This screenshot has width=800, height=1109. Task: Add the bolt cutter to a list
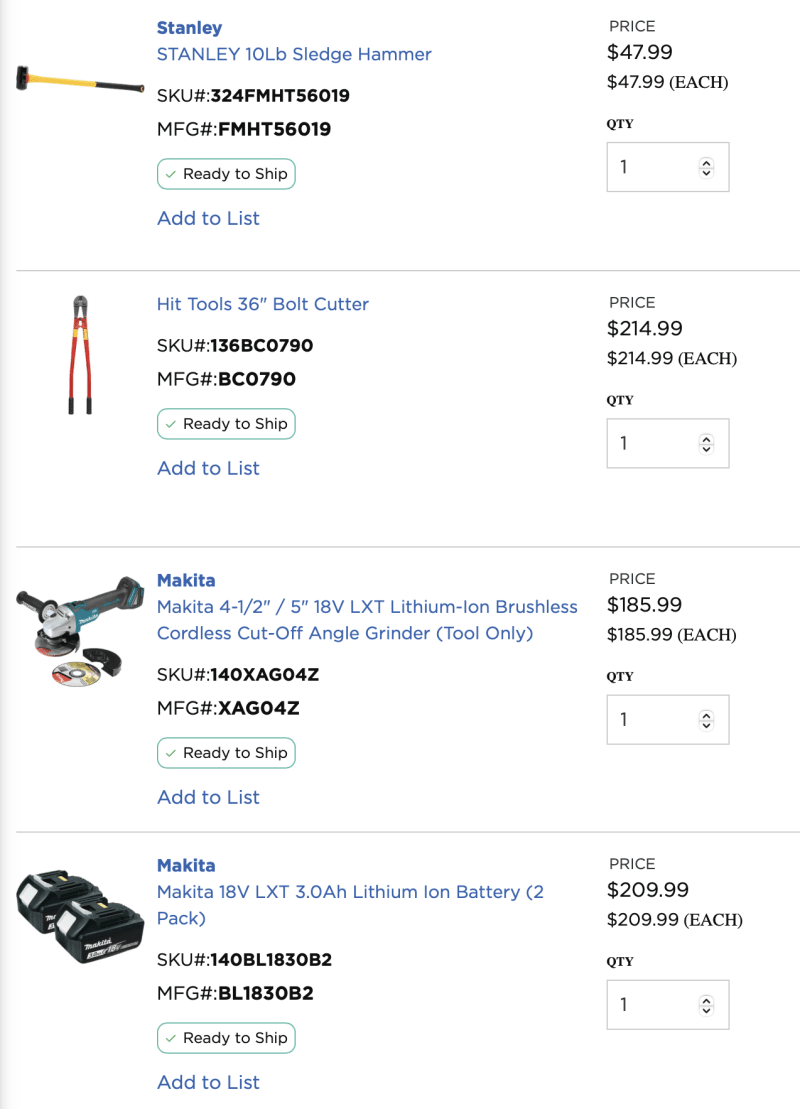pyautogui.click(x=208, y=468)
